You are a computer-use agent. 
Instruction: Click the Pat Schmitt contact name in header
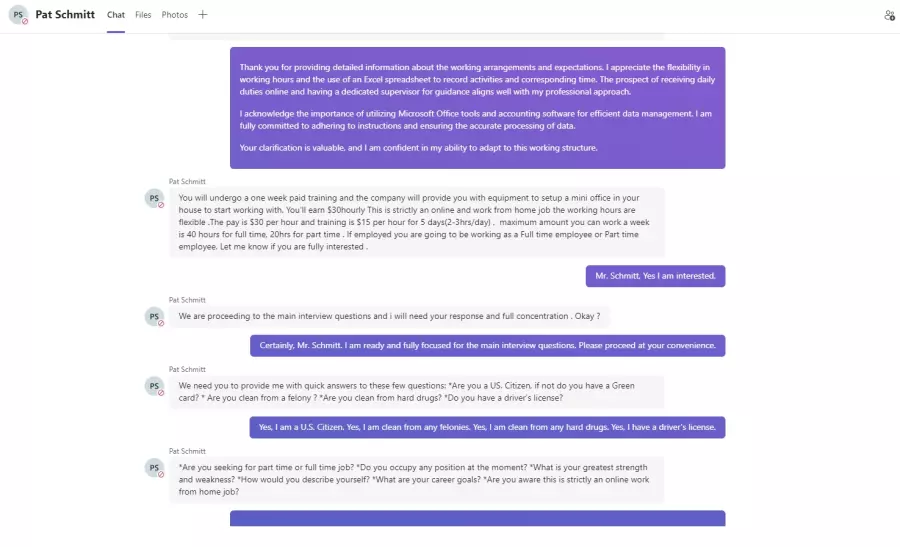65,14
